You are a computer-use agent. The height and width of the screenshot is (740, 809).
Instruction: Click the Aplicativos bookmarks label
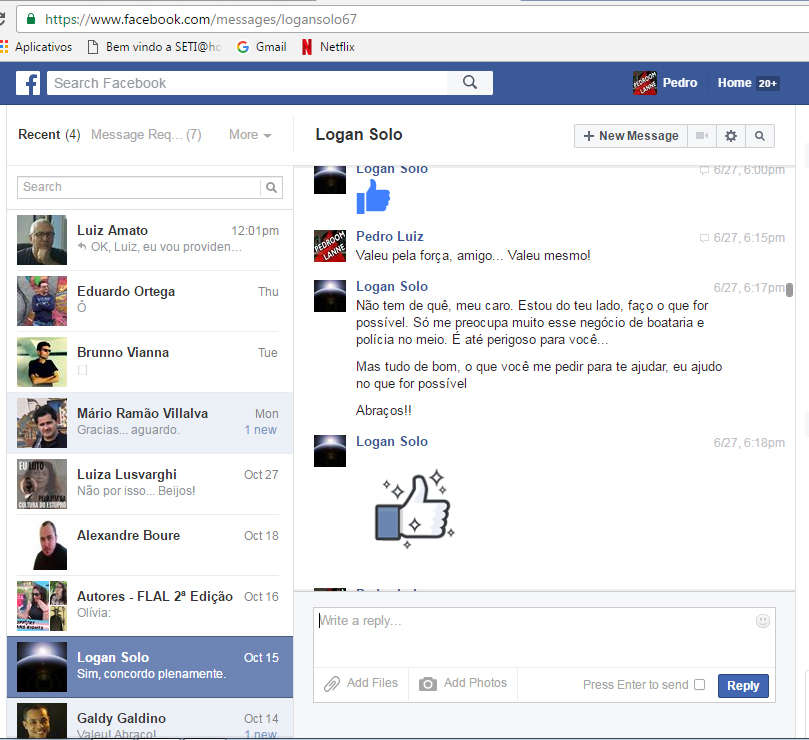point(43,47)
